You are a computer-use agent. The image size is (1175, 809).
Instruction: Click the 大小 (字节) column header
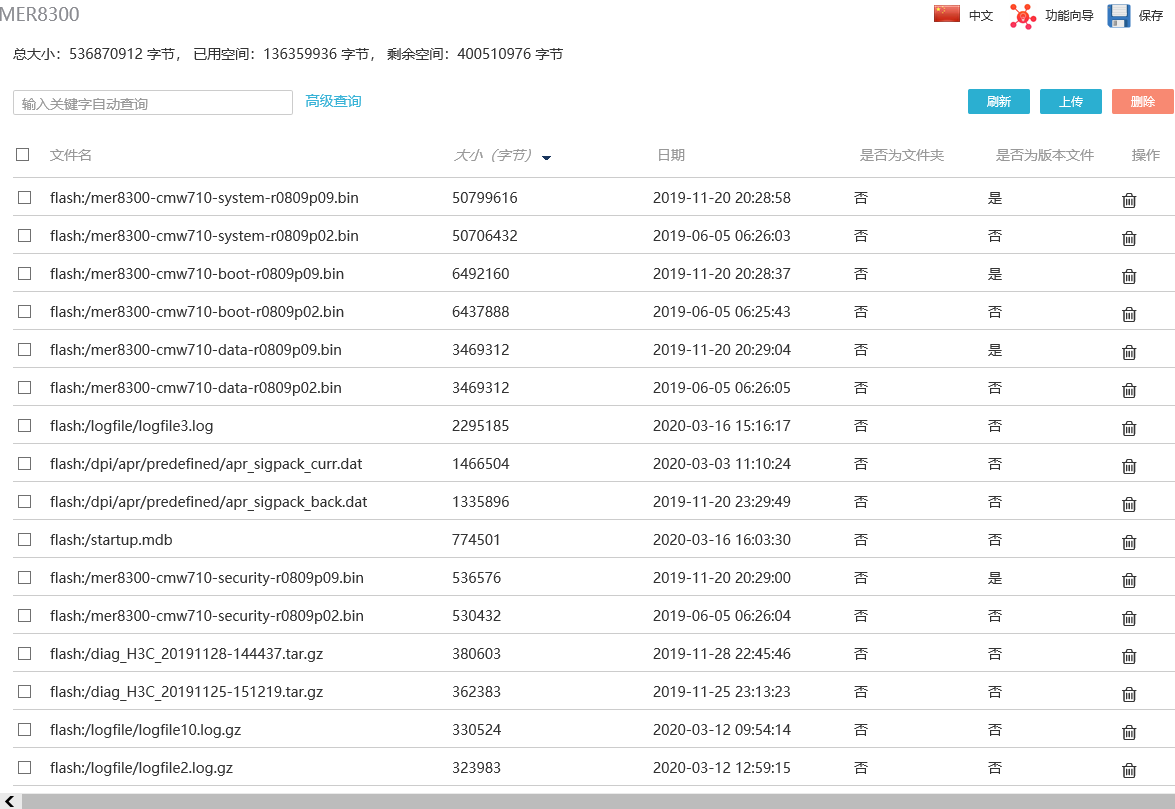pos(492,155)
